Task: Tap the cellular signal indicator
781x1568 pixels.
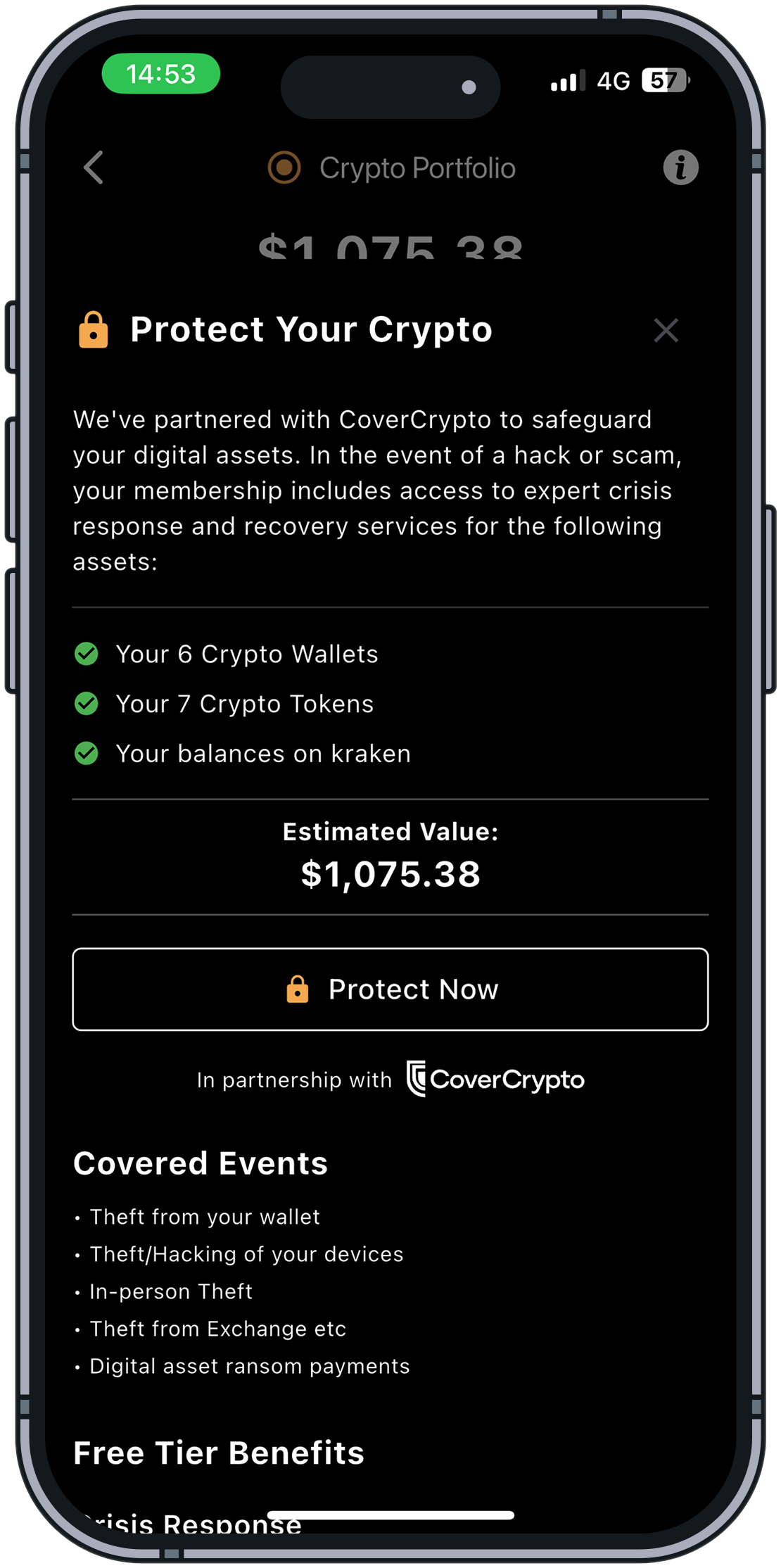Action: click(x=567, y=81)
